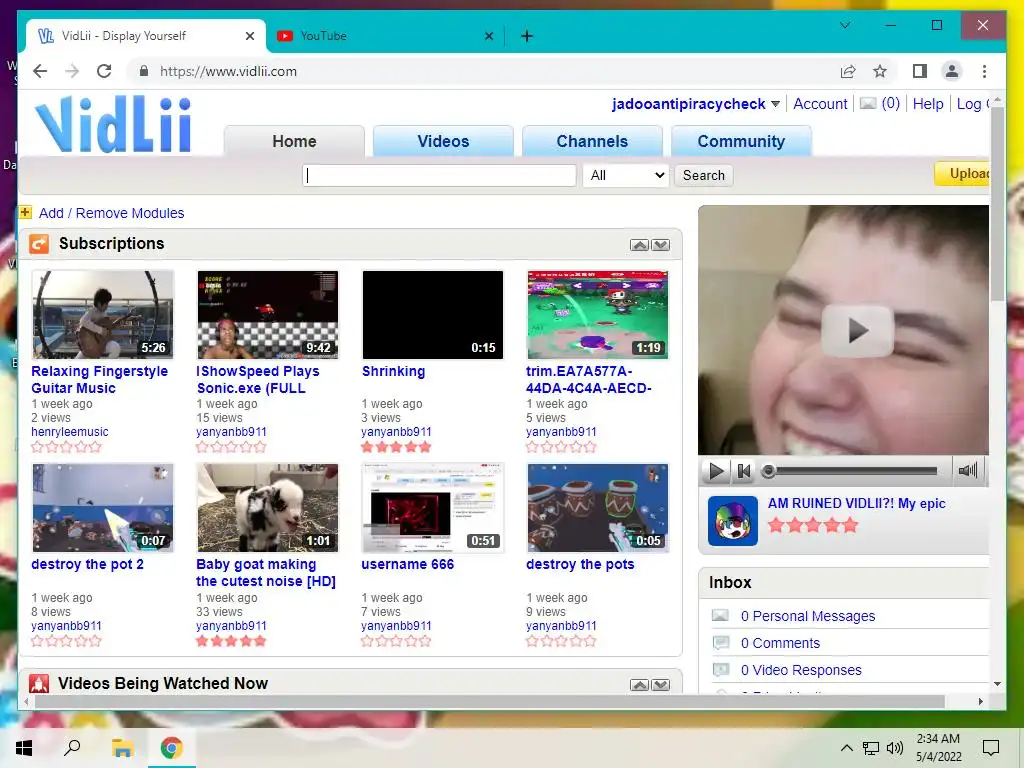1024x768 pixels.
Task: Open a new browser tab with plus
Action: coord(527,36)
